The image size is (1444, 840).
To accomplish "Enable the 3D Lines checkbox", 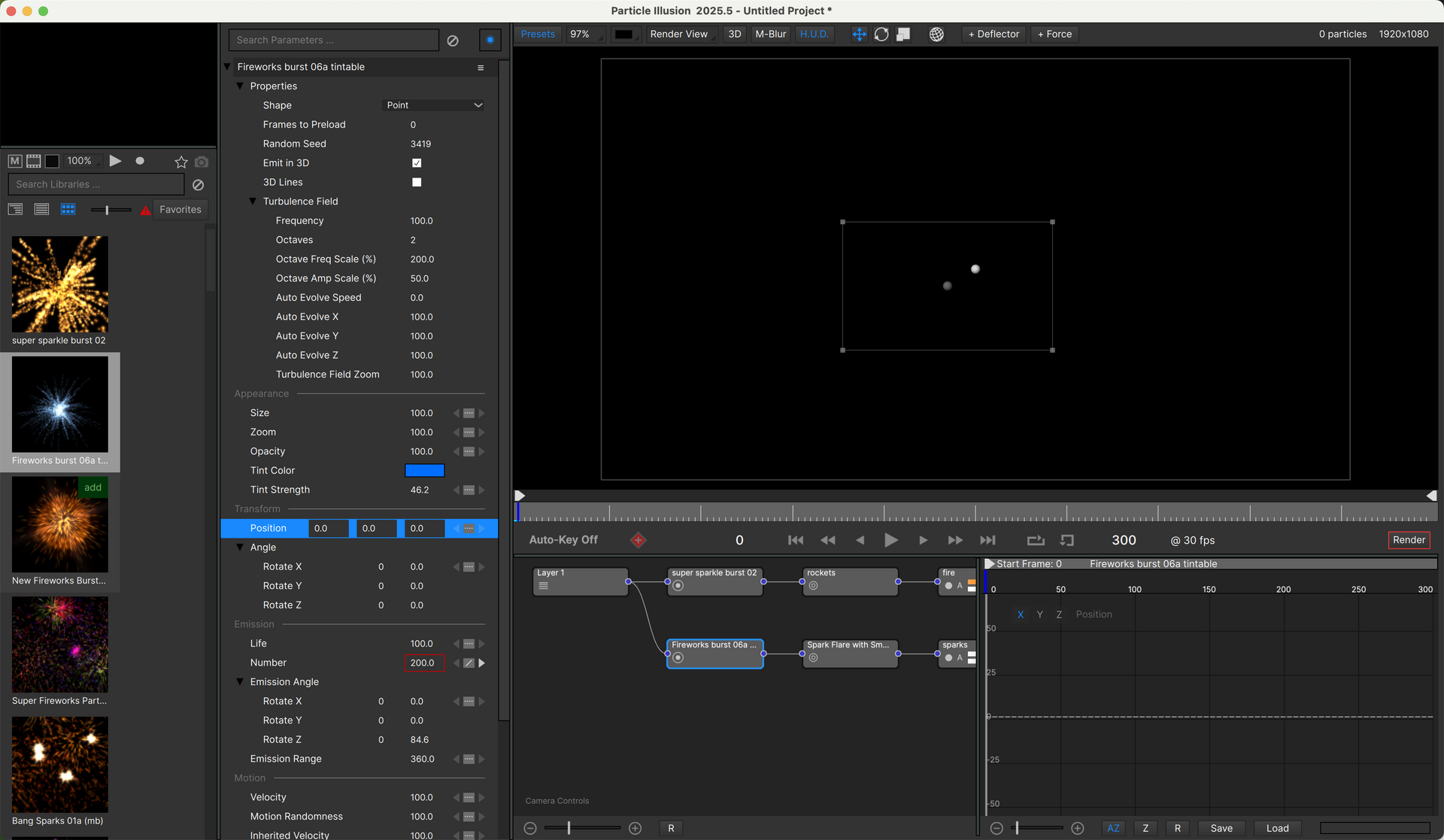I will (417, 182).
